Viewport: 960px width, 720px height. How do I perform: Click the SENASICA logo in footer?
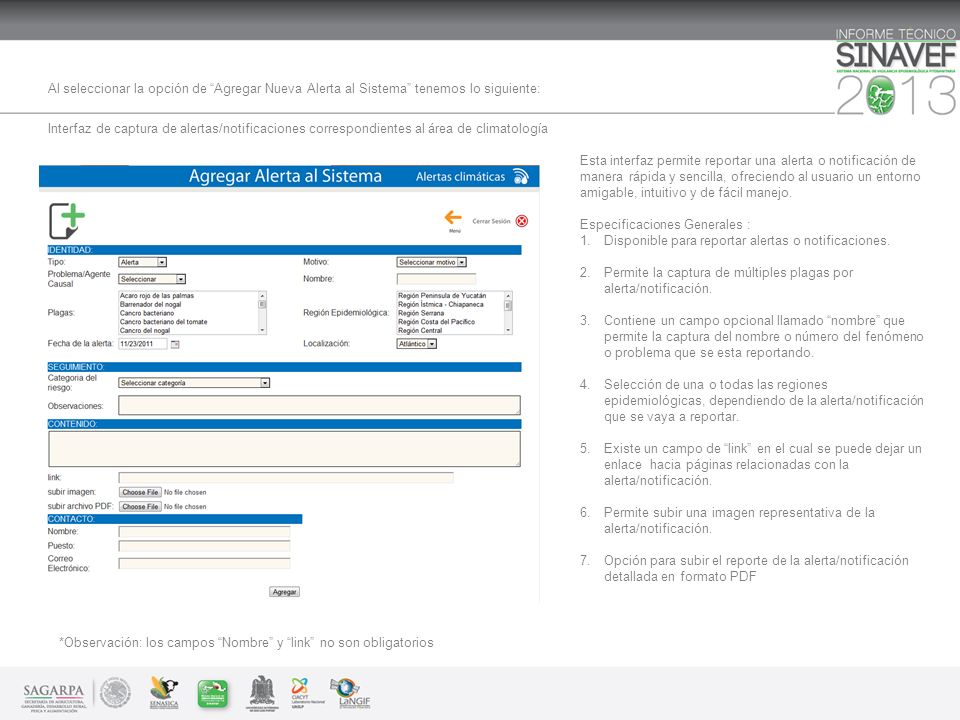point(164,693)
